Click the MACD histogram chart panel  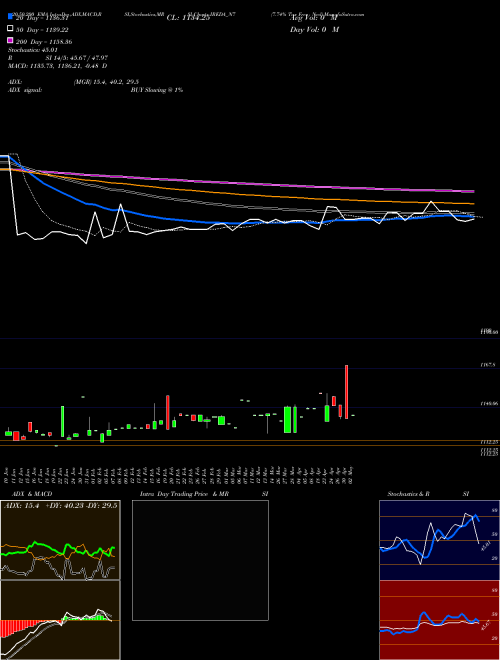coord(60,620)
